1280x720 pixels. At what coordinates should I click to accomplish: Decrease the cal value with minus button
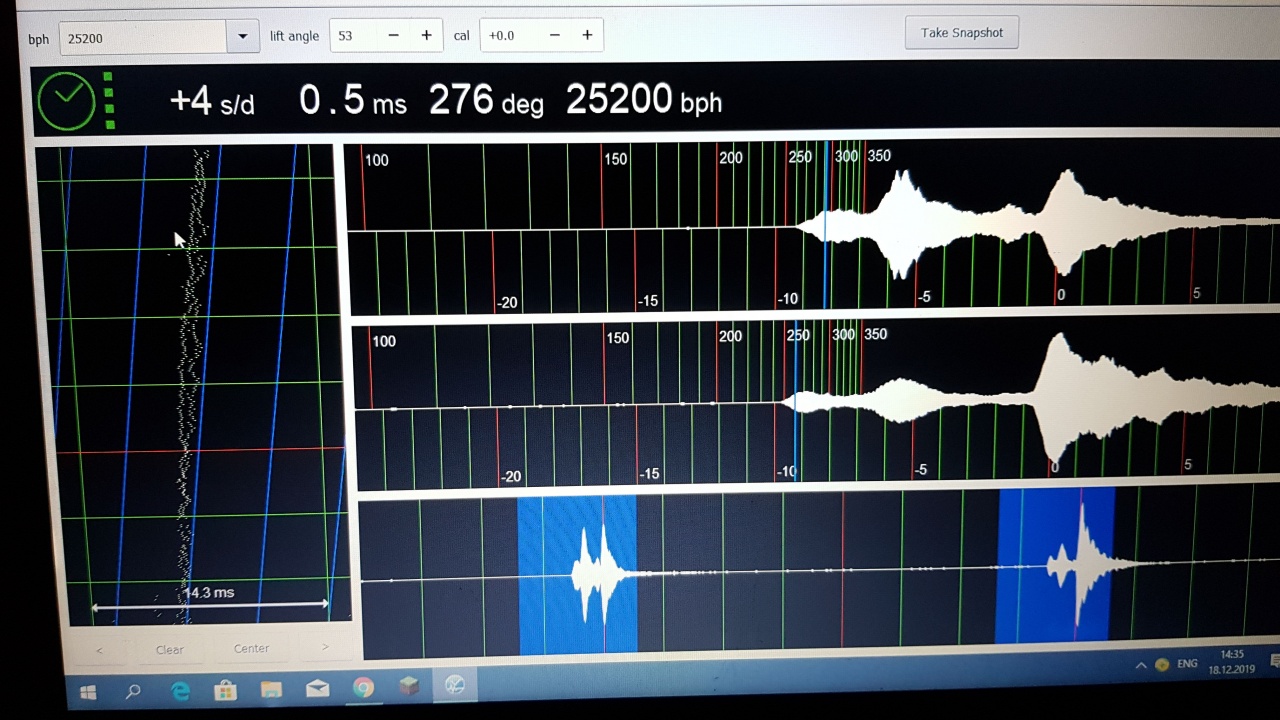[554, 36]
